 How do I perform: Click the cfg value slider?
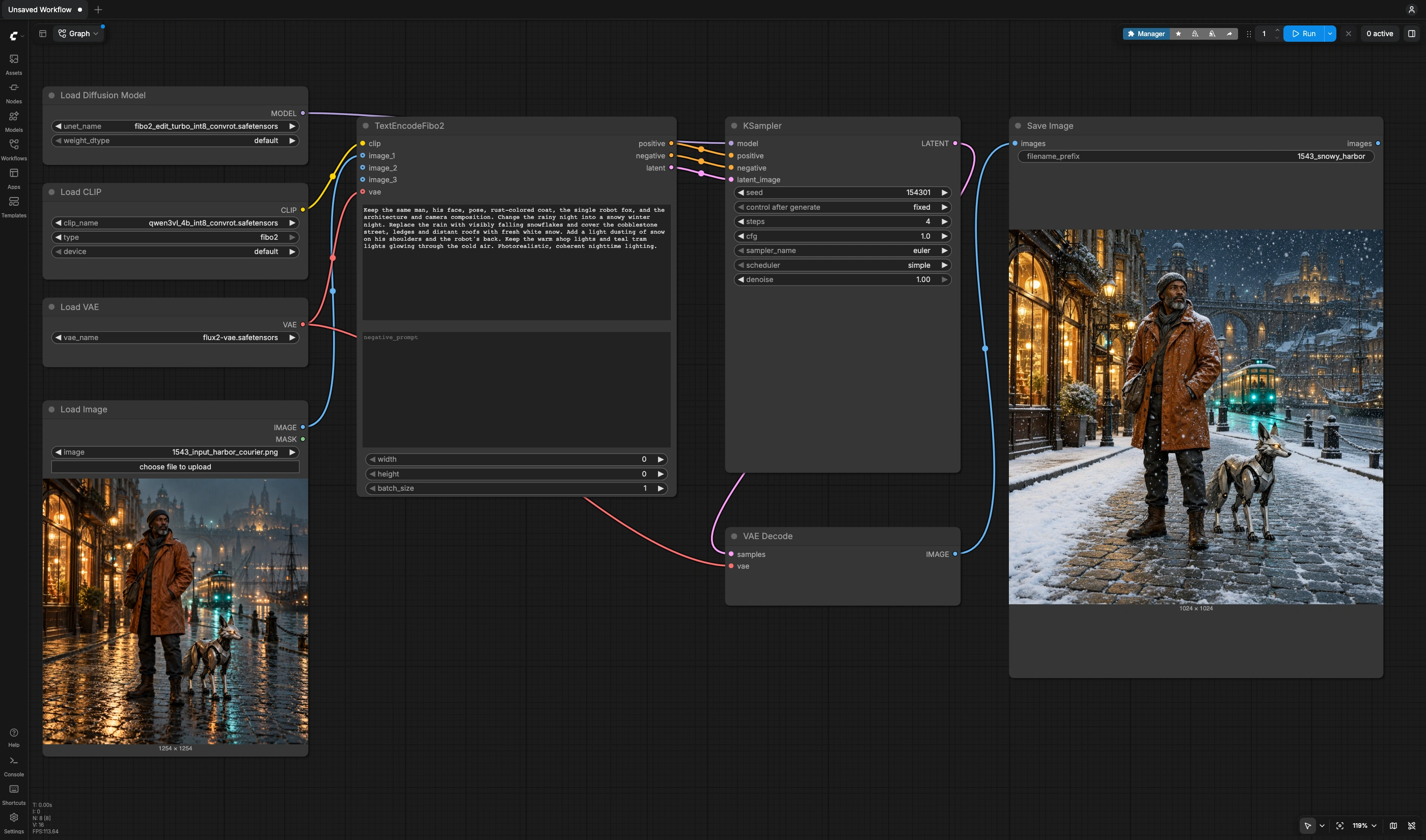[842, 236]
